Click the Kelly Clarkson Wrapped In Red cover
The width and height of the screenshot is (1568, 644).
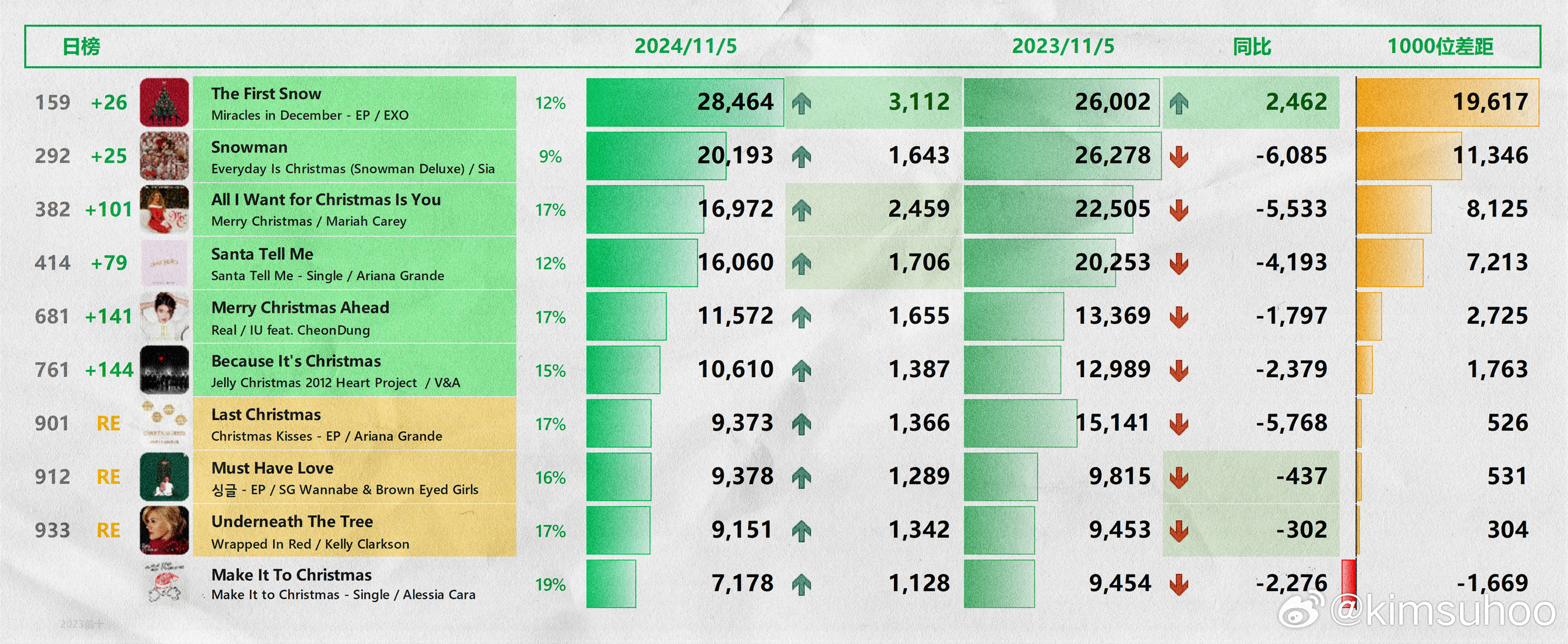(x=164, y=530)
